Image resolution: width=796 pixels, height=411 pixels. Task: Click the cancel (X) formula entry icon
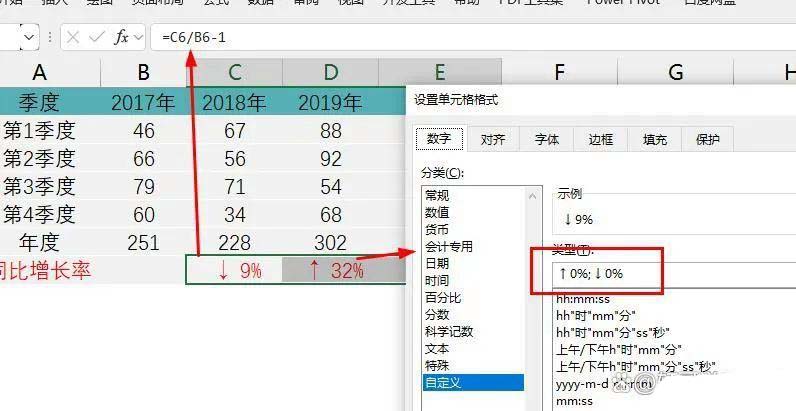[x=73, y=37]
